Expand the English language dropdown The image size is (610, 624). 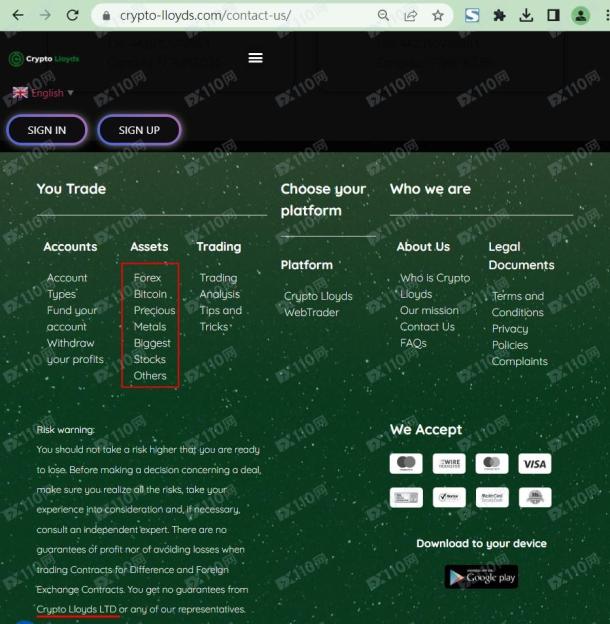coord(52,93)
